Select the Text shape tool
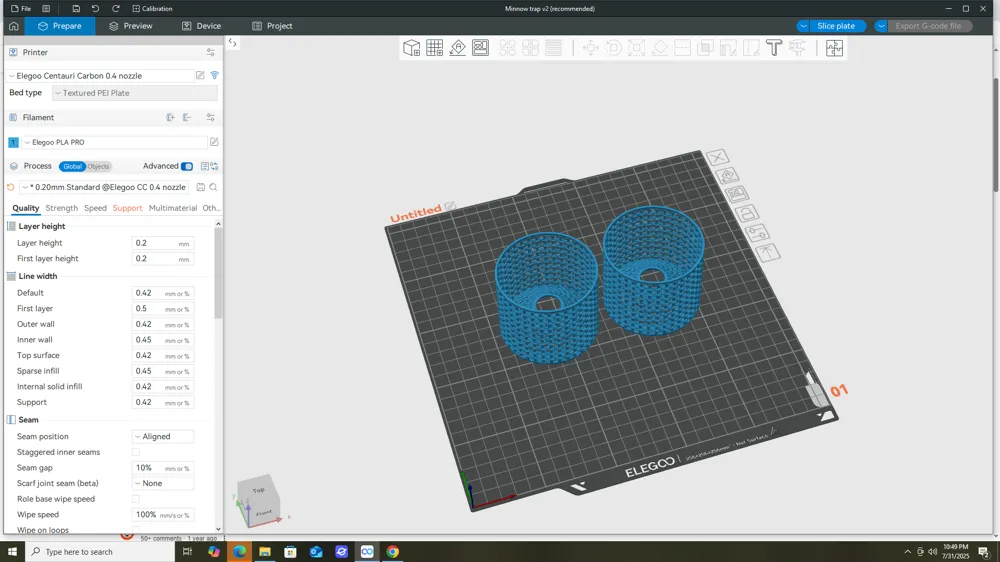1000x562 pixels. (x=774, y=48)
